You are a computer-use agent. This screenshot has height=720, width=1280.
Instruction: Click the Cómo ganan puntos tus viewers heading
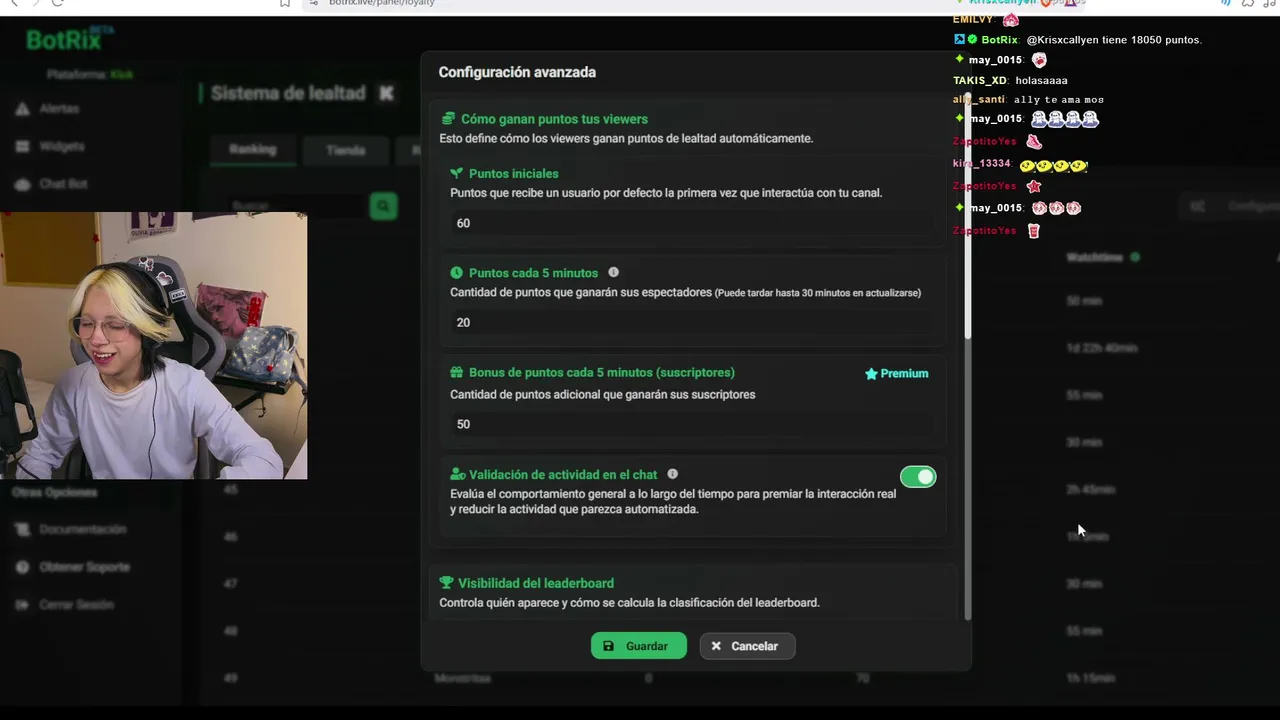click(554, 119)
